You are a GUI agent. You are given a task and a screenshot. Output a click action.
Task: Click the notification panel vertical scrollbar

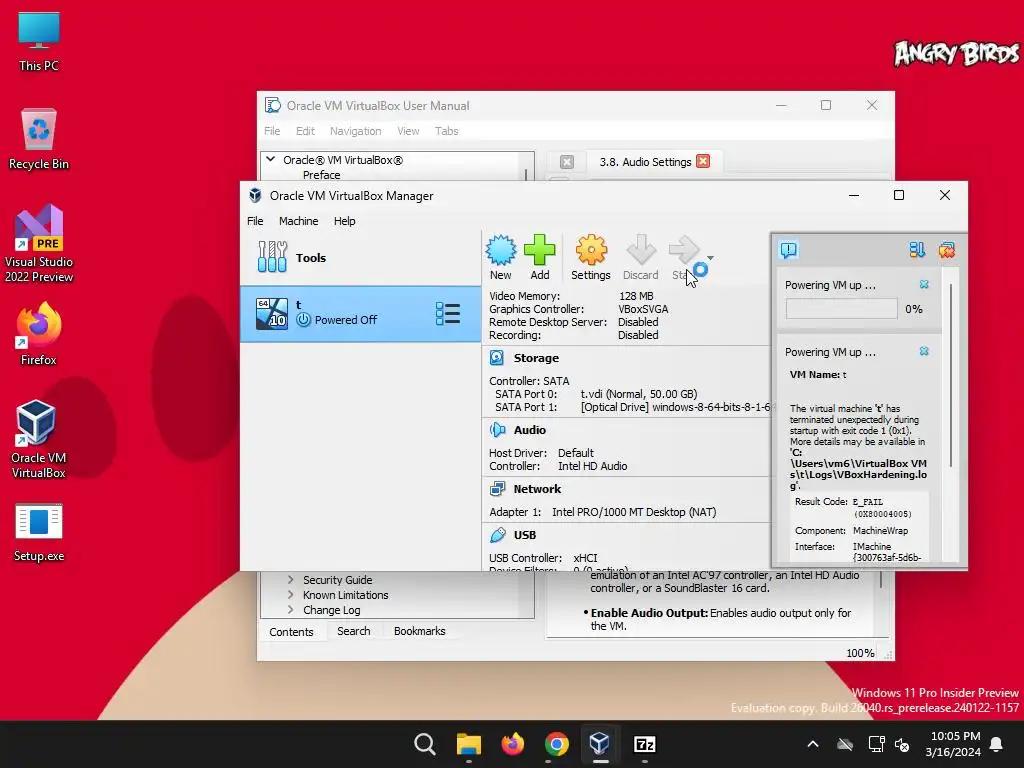[951, 376]
